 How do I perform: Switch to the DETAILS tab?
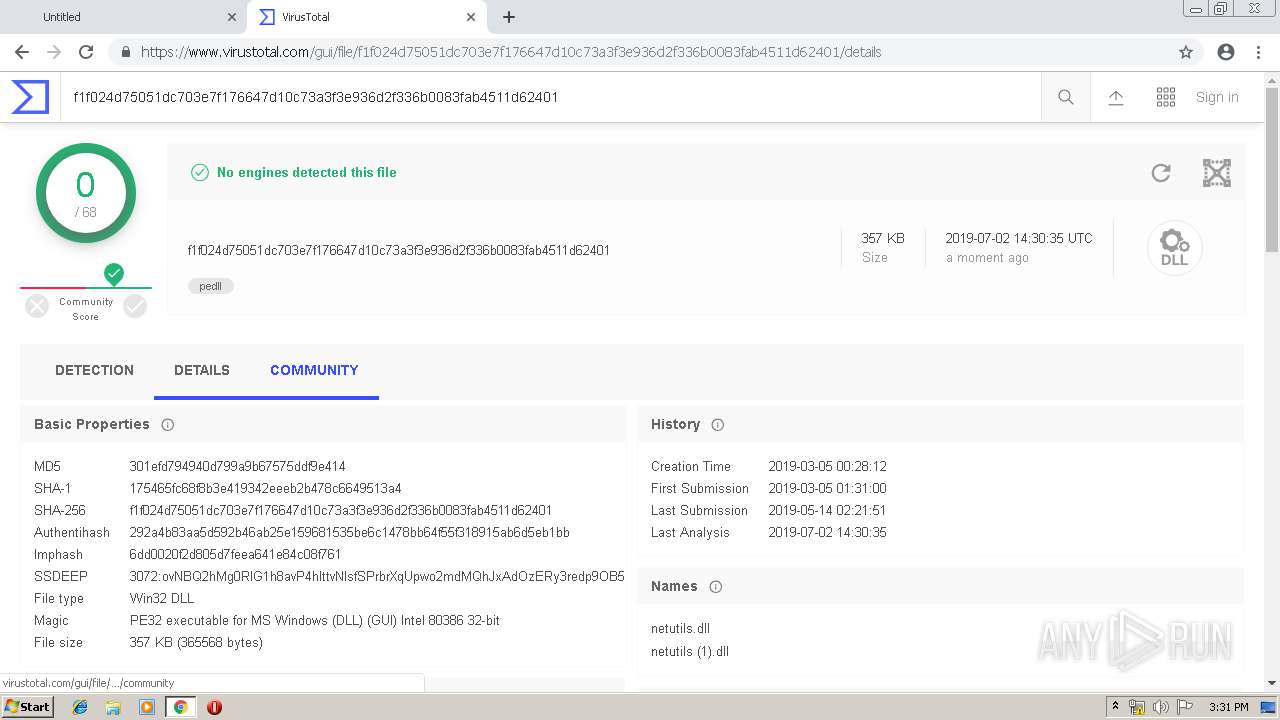[x=202, y=370]
